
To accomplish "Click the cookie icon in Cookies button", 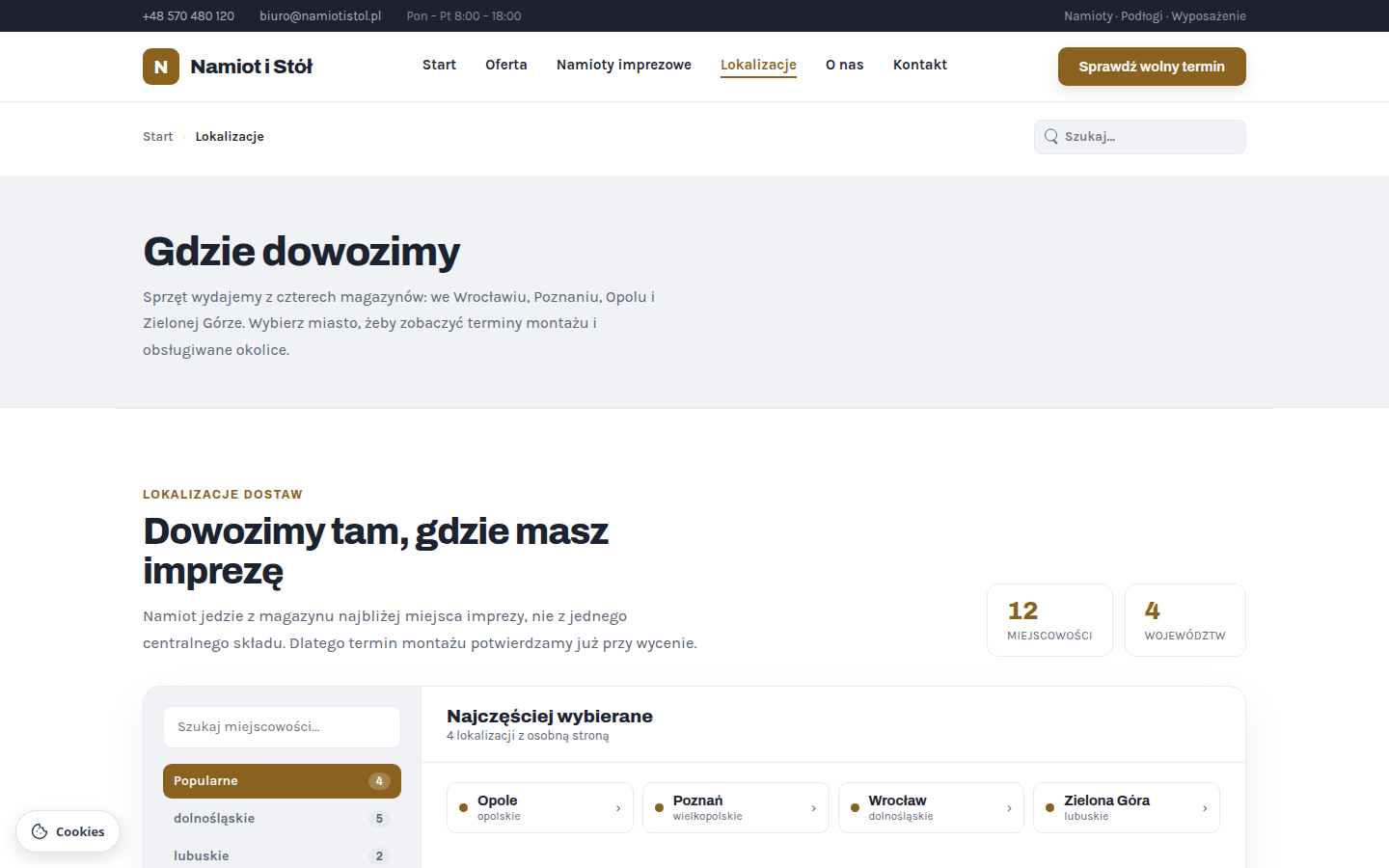I will 40,831.
